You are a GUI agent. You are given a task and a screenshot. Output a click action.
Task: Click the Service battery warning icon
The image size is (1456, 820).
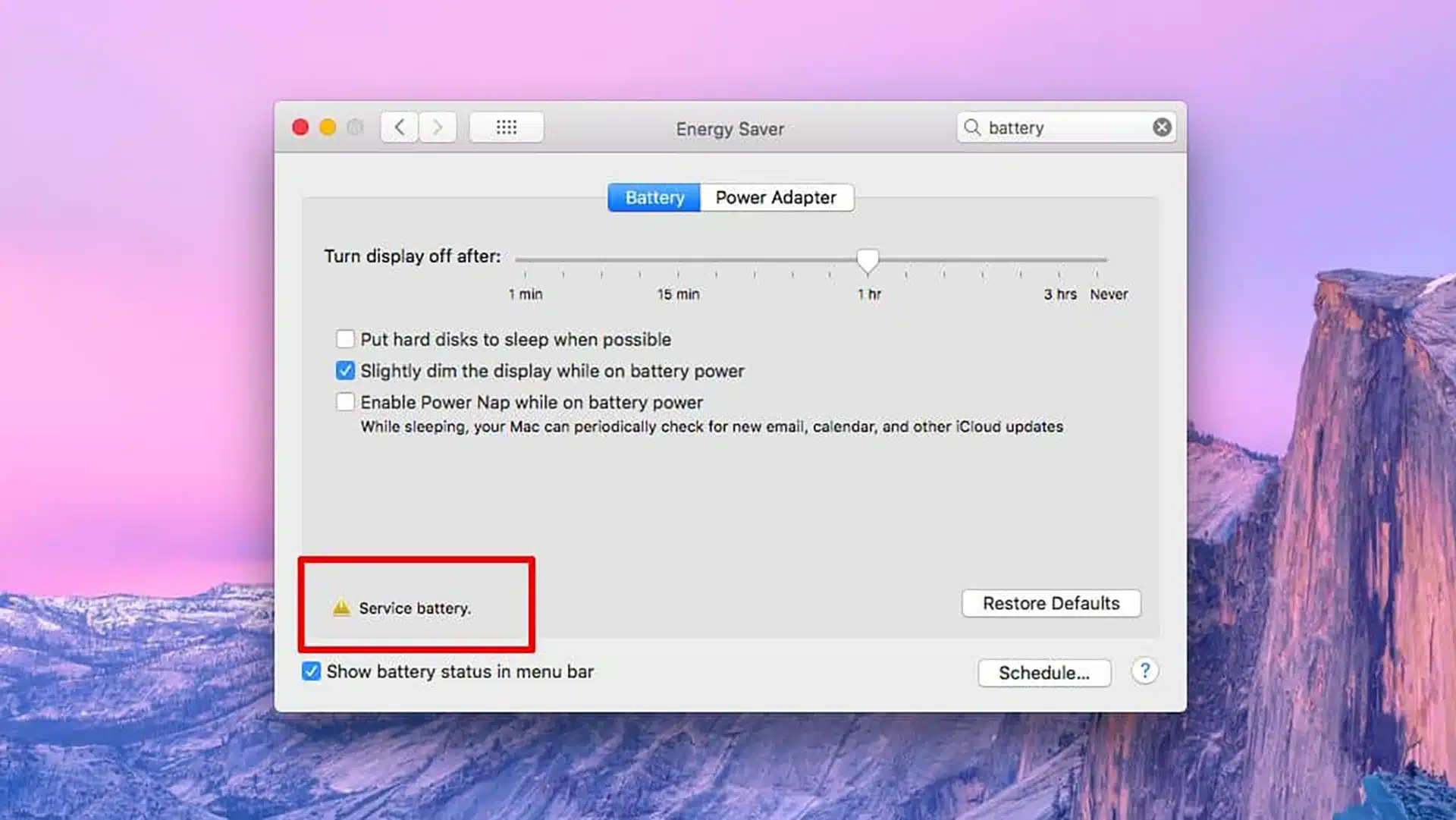pyautogui.click(x=341, y=608)
